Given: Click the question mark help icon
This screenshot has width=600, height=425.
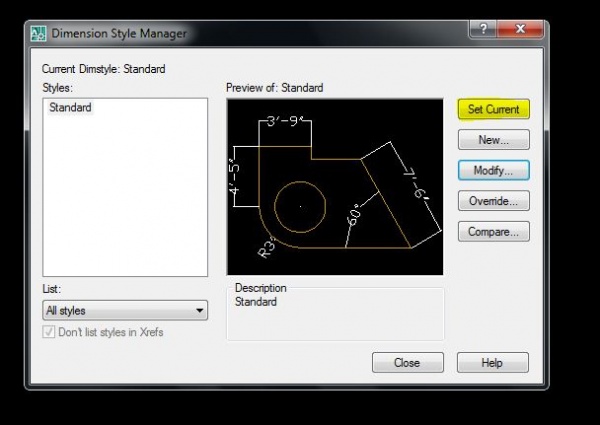Looking at the screenshot, I should (483, 29).
